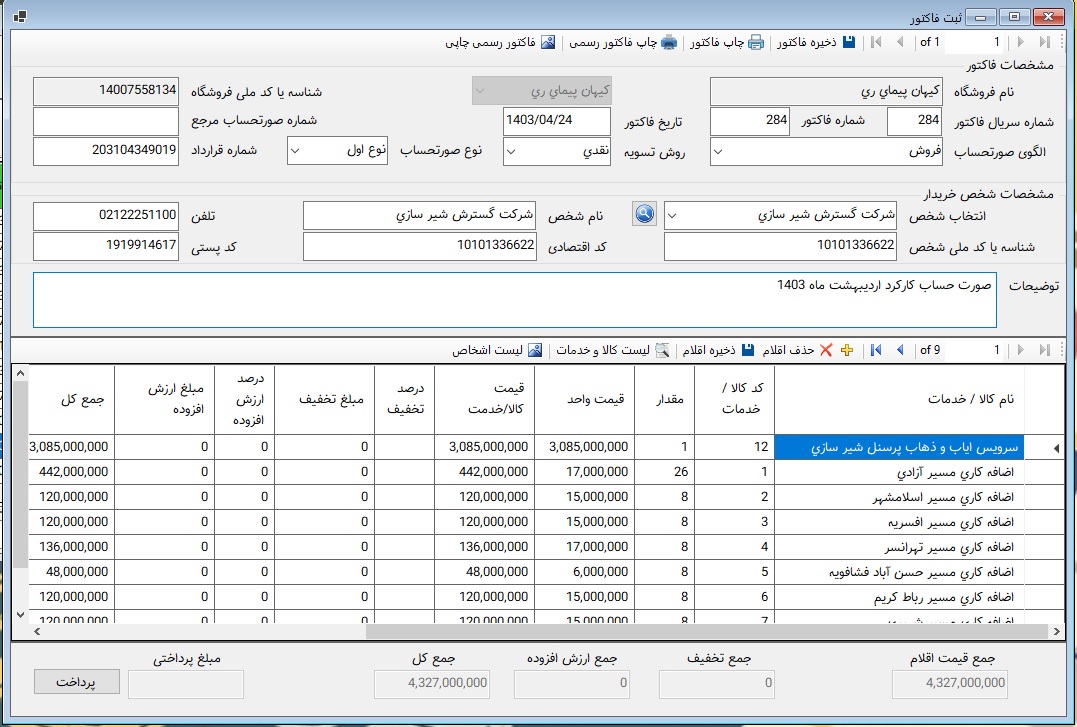Viewport: 1077px width, 727px height.
Task: Expand the invoice pattern (الگوی صورتحساب) dropdown
Action: pos(719,151)
